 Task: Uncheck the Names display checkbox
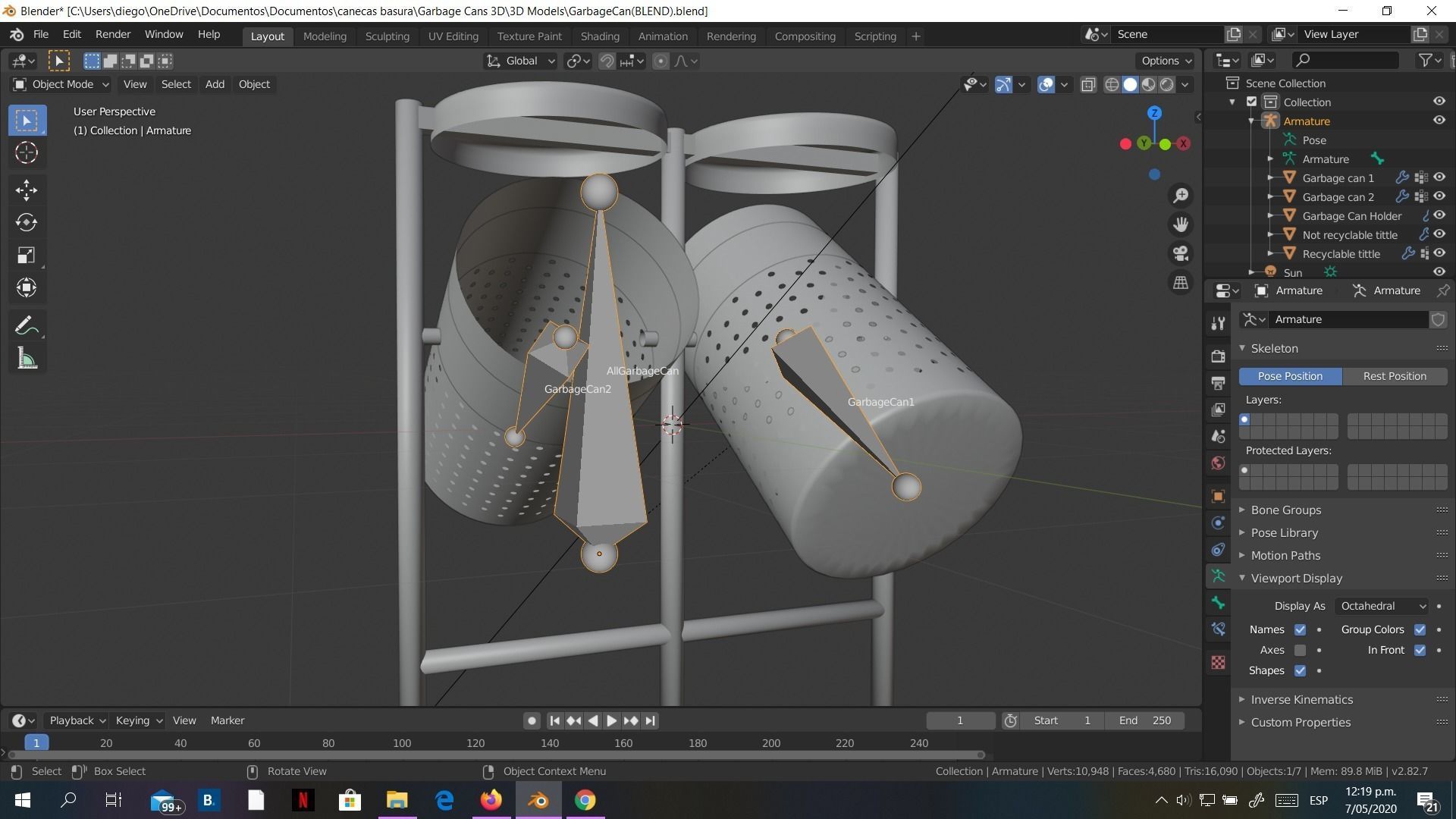1300,629
